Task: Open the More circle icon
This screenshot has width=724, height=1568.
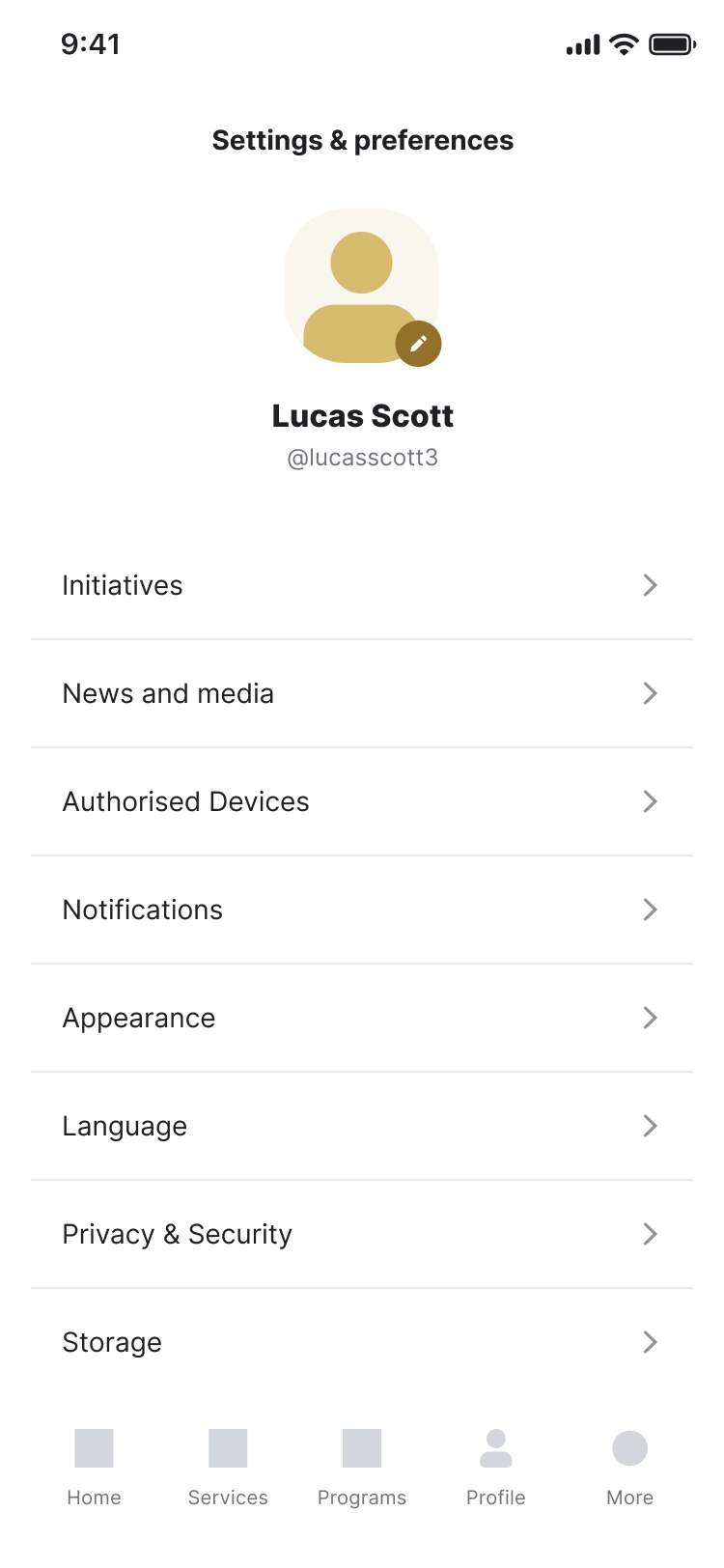Action: click(629, 1447)
